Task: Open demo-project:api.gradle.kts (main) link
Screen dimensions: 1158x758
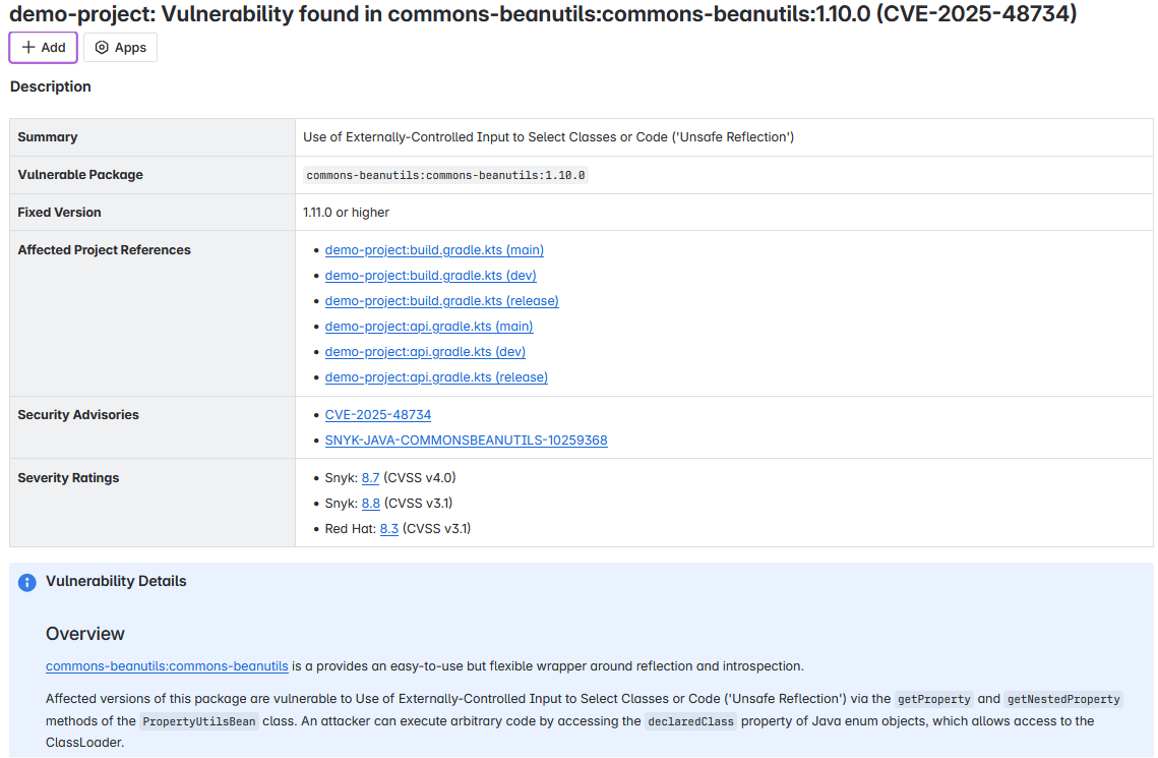Action: click(x=428, y=326)
